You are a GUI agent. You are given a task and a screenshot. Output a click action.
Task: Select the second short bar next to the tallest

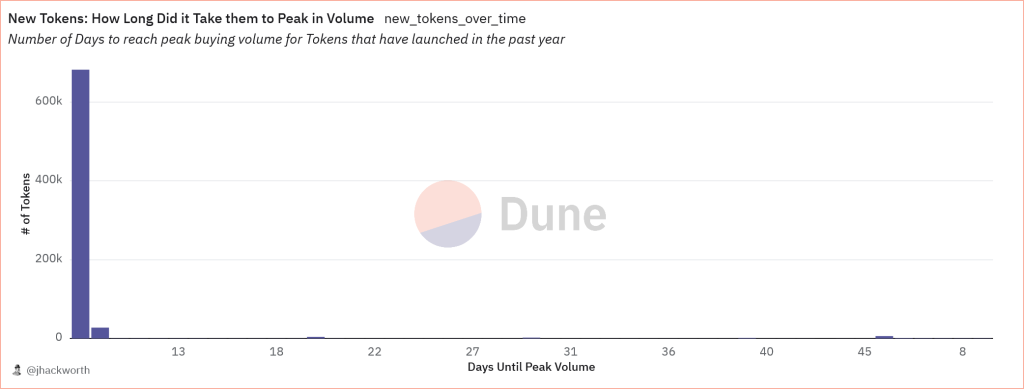point(100,333)
